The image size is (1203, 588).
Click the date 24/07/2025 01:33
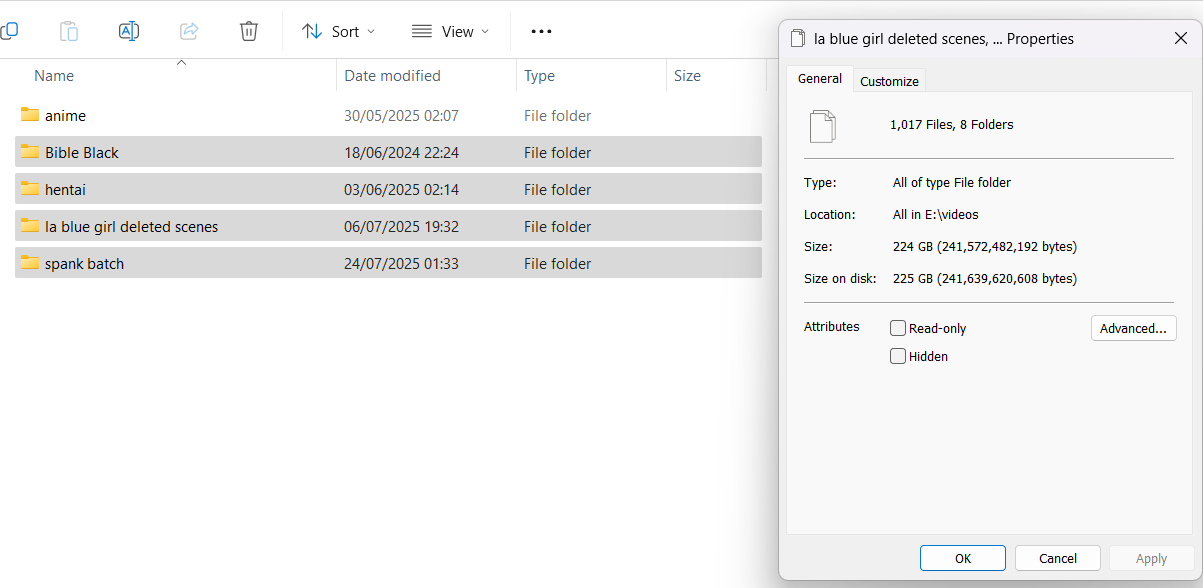point(401,264)
